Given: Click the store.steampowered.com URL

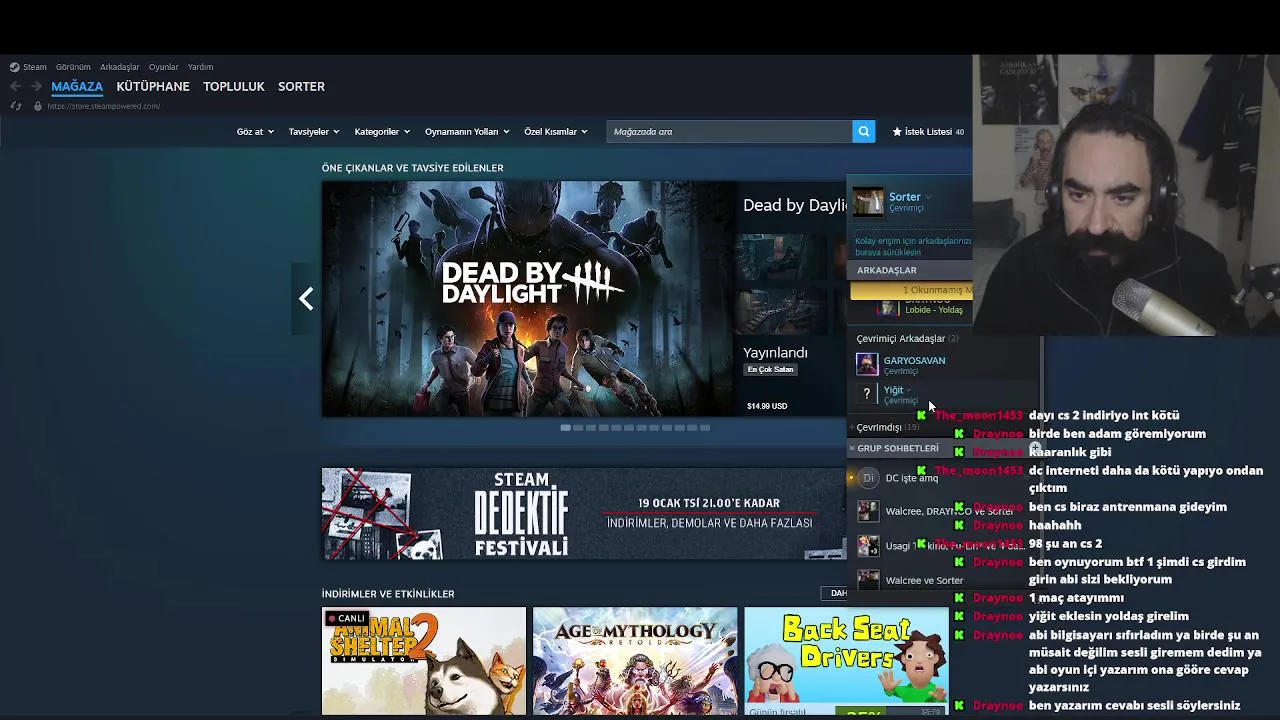Looking at the screenshot, I should 103,106.
